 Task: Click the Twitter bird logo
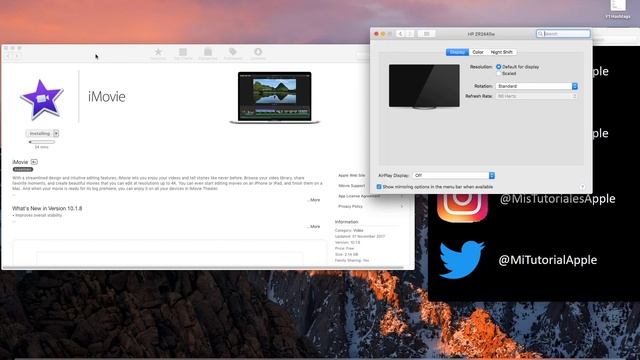(x=462, y=260)
